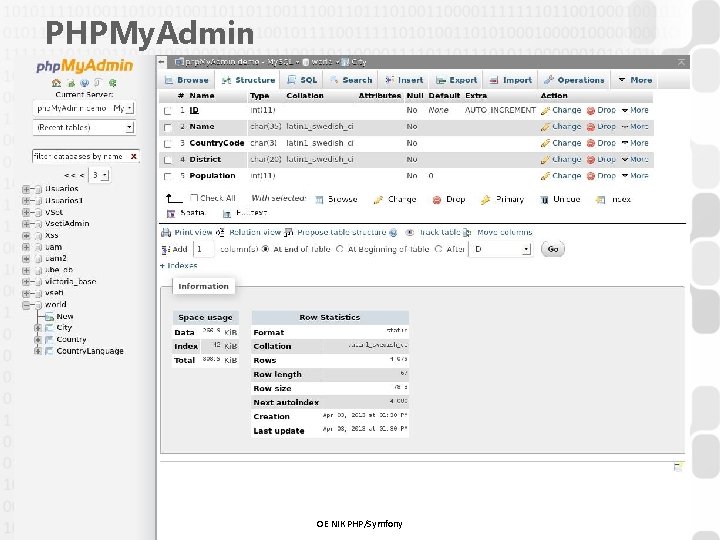The width and height of the screenshot is (720, 540).
Task: Open More dropdown for ID row
Action: 636,110
